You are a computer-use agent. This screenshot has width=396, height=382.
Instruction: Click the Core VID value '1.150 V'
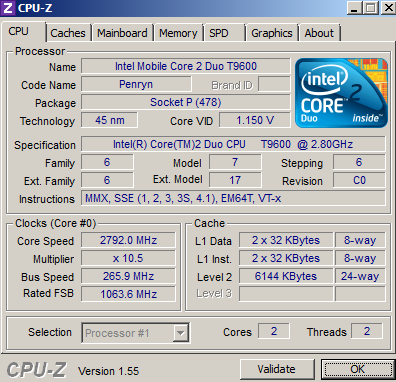click(x=255, y=120)
